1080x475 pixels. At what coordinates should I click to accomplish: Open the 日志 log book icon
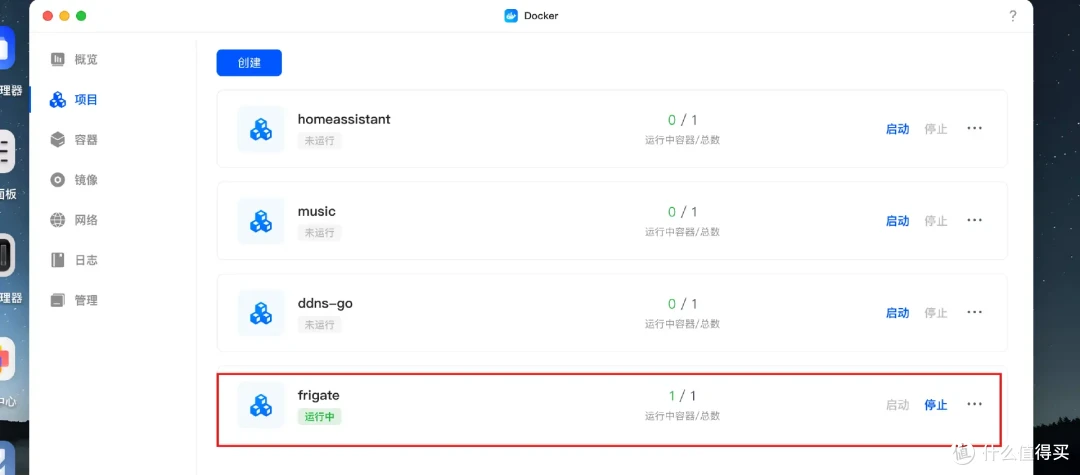58,260
